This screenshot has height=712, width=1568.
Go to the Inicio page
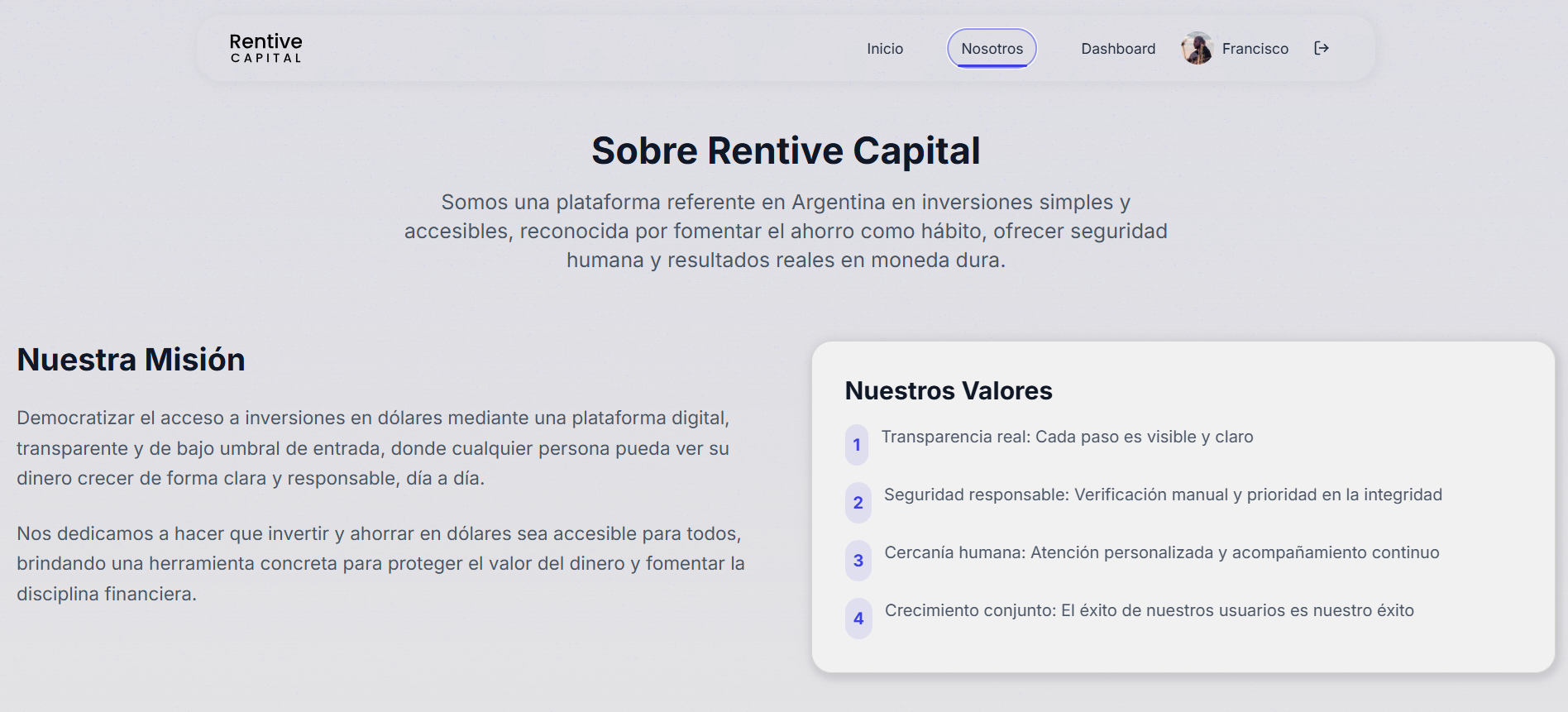(885, 49)
